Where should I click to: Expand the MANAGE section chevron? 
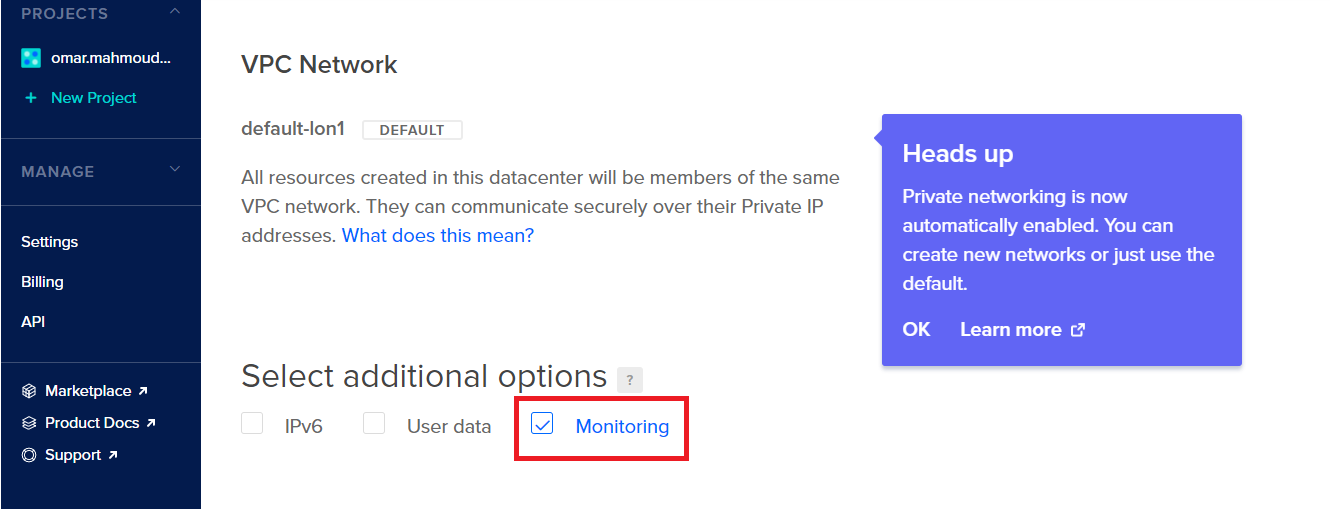click(175, 170)
